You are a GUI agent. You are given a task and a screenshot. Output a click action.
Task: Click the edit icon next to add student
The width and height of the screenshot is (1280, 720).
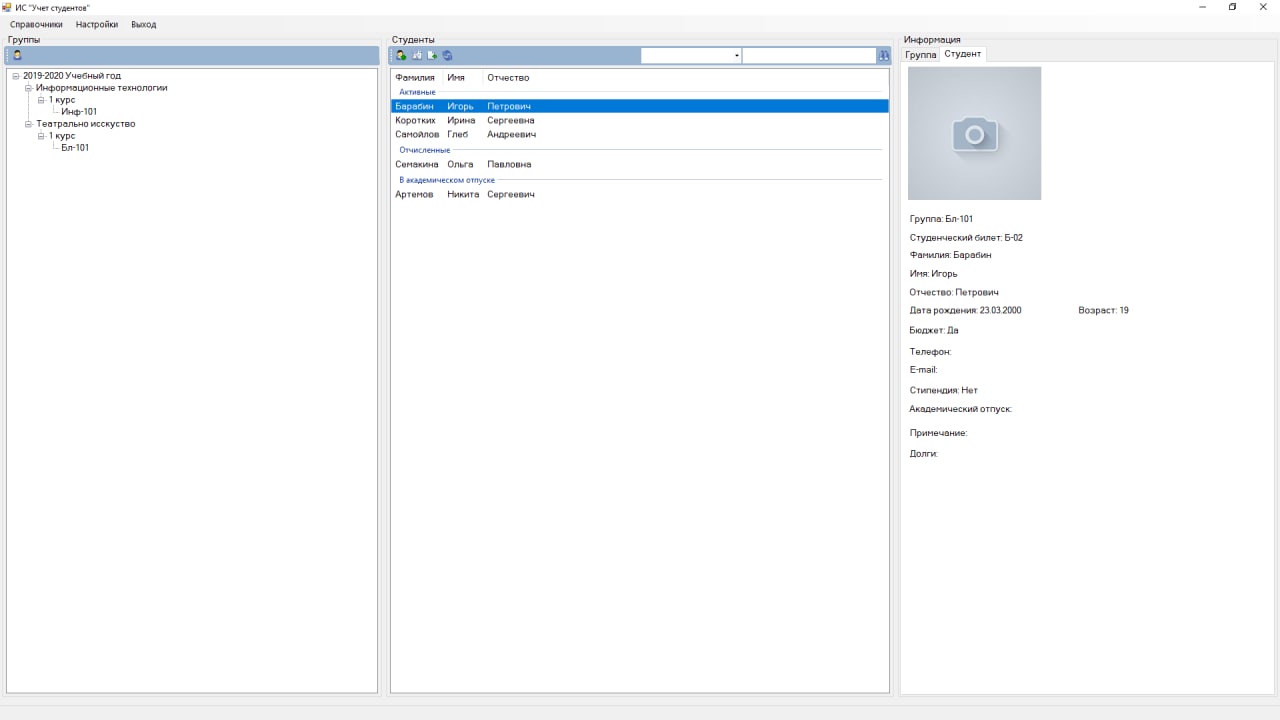(417, 55)
